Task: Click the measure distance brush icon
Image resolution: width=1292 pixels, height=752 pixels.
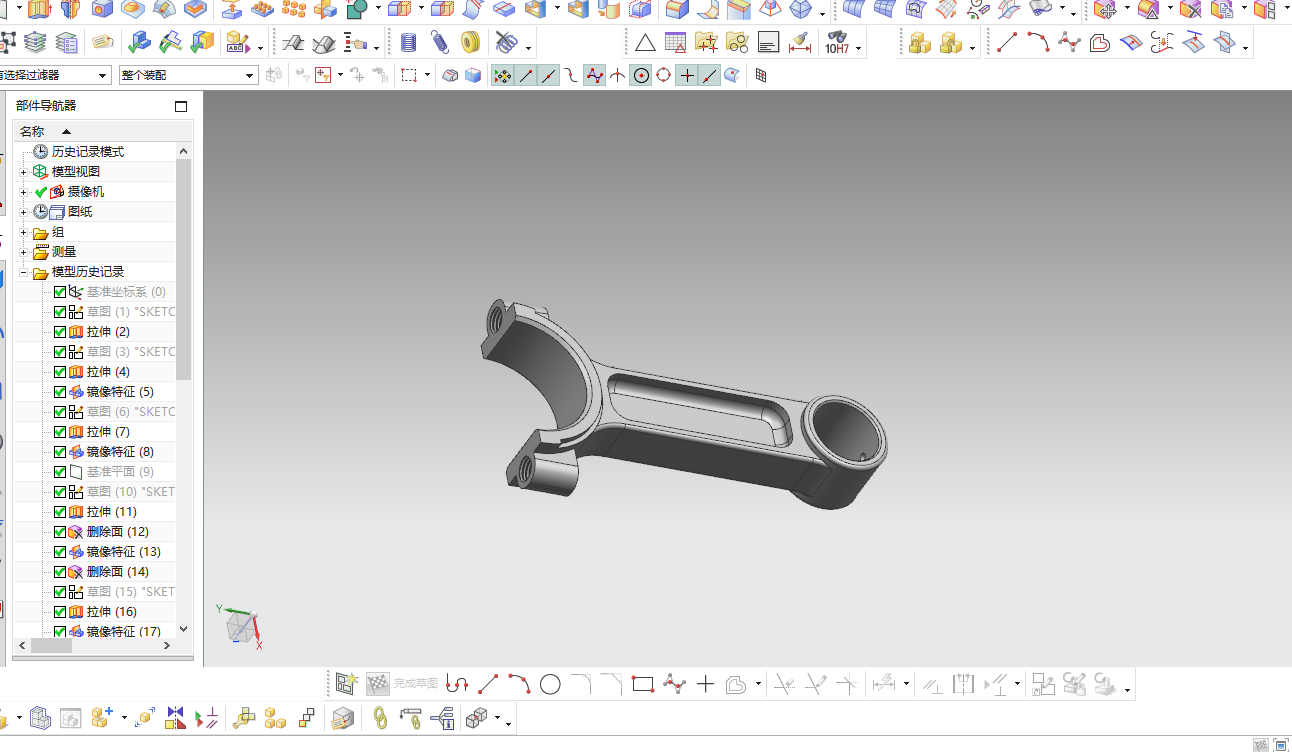Action: point(799,42)
